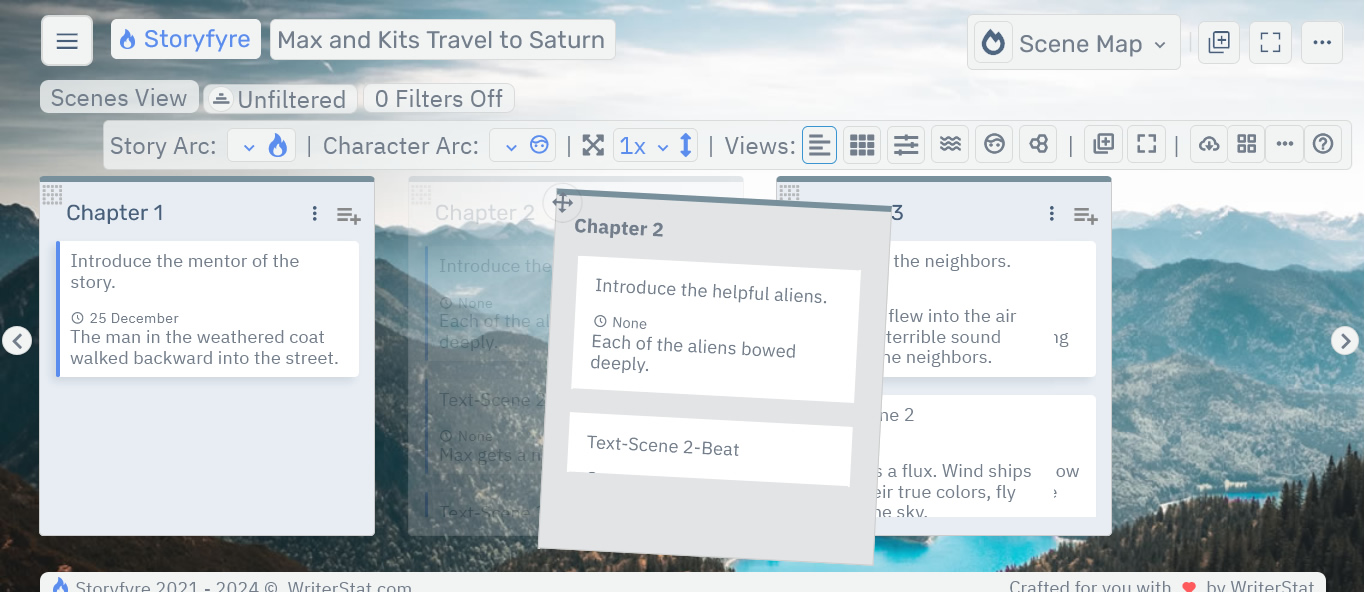The width and height of the screenshot is (1365, 592).
Task: Toggle the Unfiltered filter button
Action: 280,99
